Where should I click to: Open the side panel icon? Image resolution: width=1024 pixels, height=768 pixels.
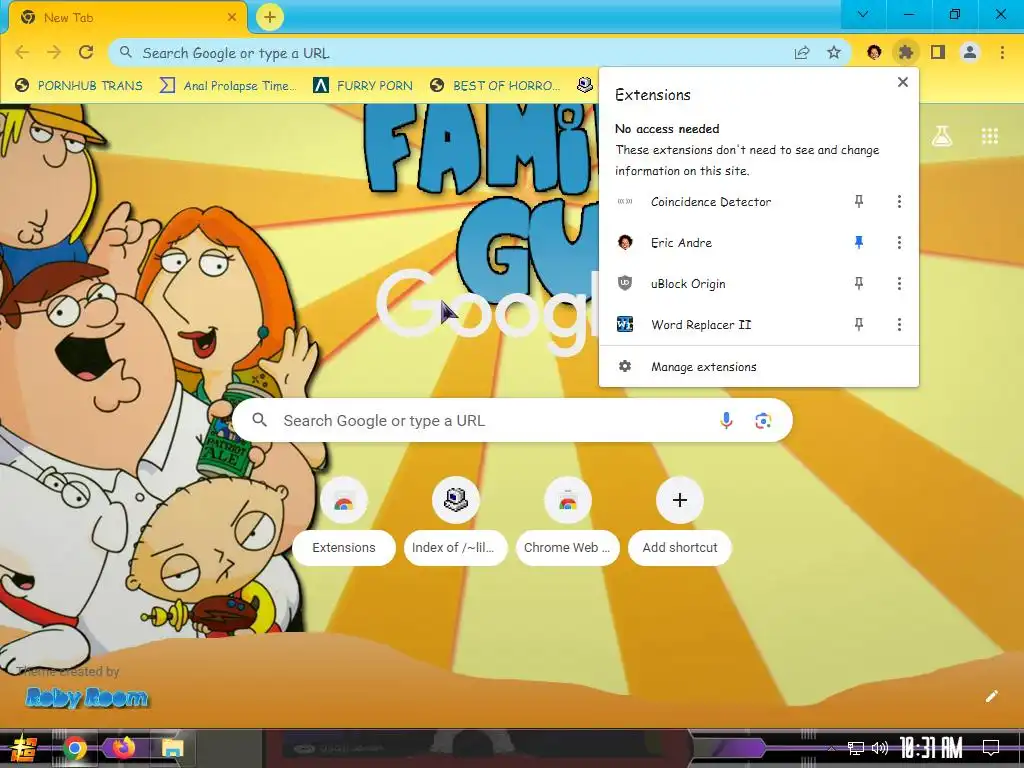tap(938, 52)
